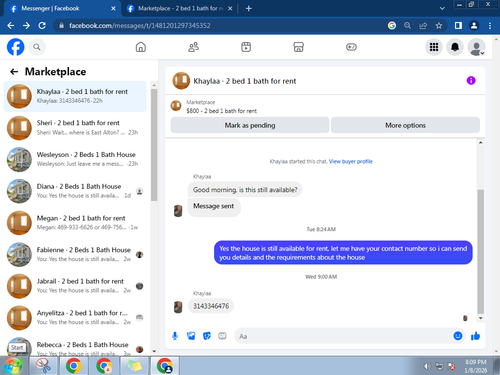Open the Chrome profile icon
500x375 pixels.
pos(474,25)
